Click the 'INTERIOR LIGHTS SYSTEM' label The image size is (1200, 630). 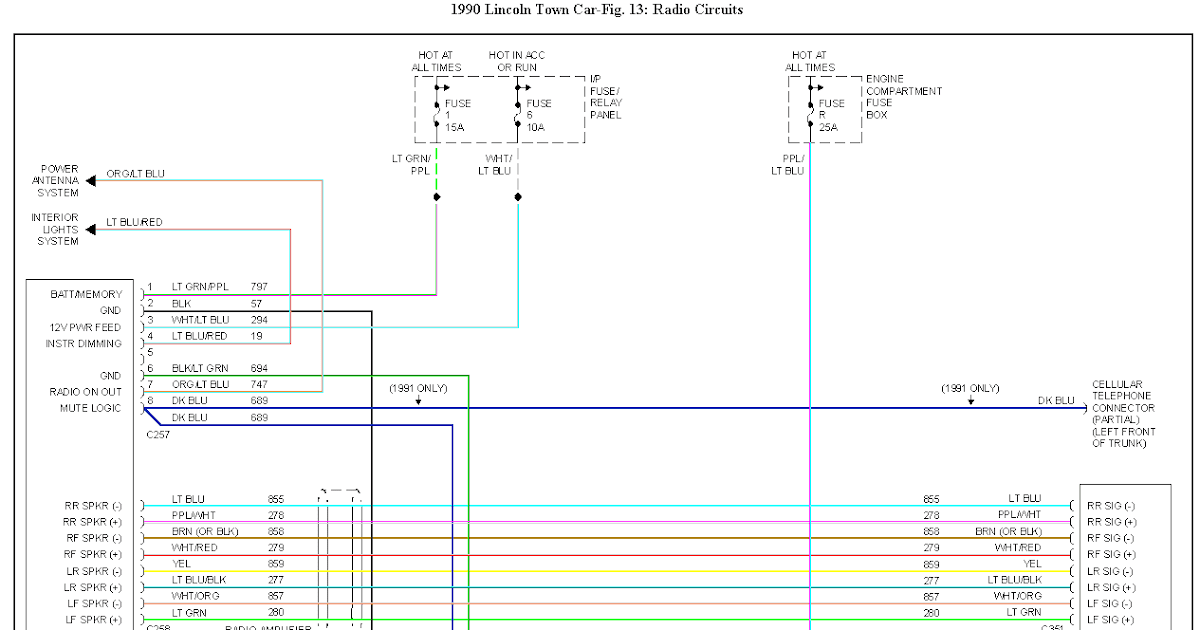click(55, 229)
